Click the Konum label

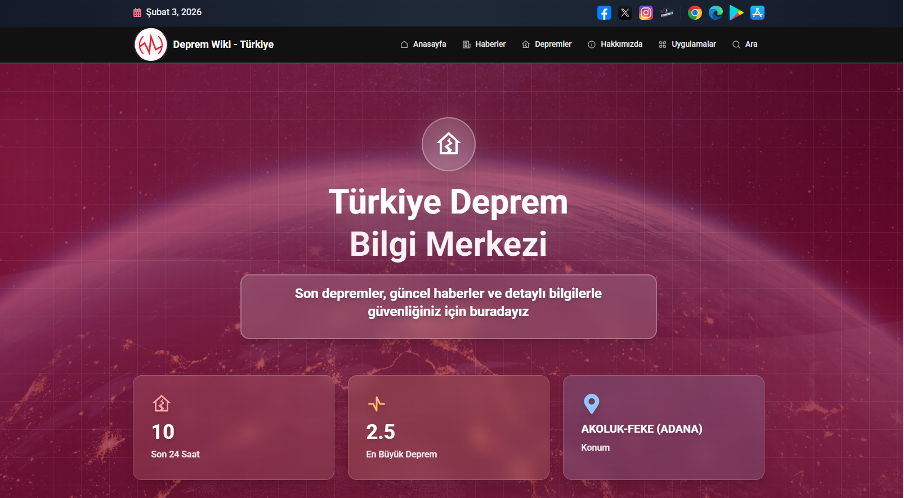pyautogui.click(x=595, y=448)
